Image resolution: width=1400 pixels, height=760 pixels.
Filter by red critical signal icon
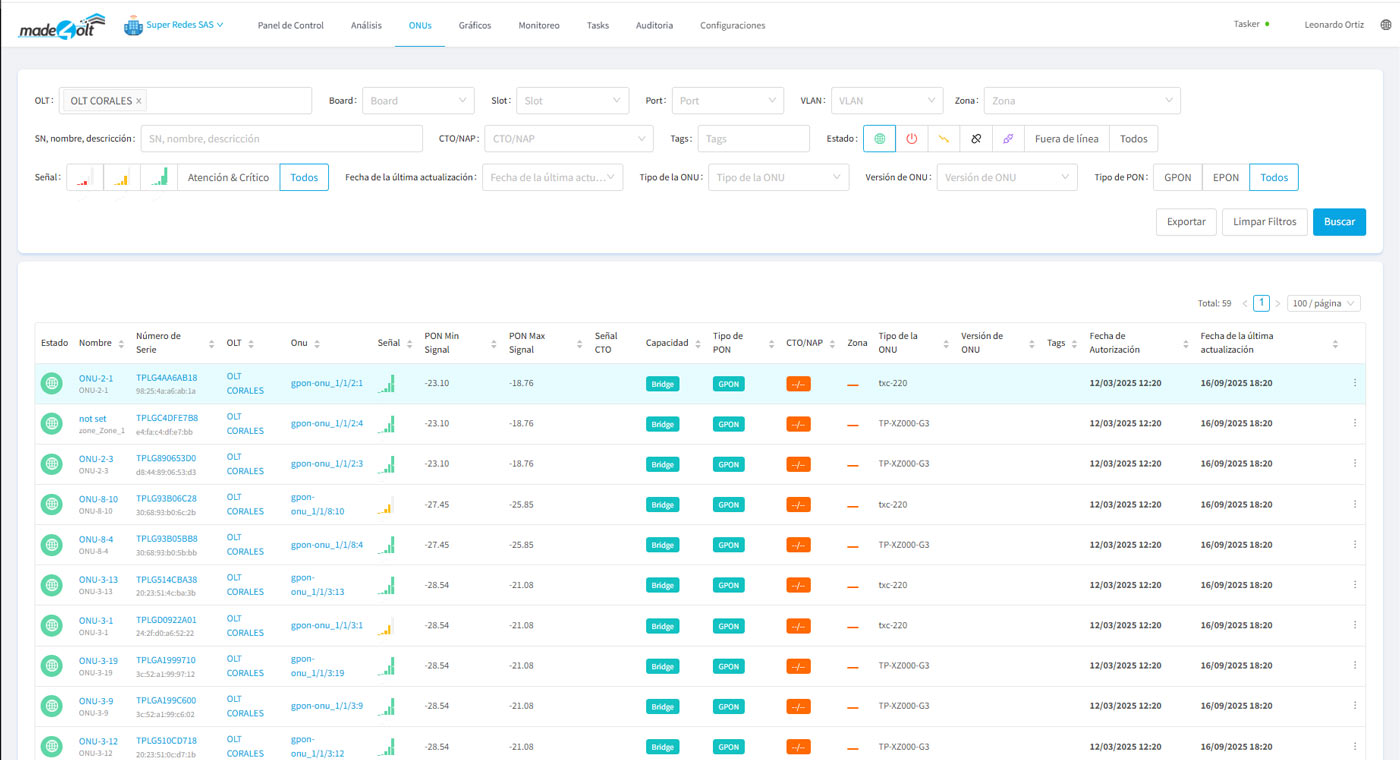84,178
